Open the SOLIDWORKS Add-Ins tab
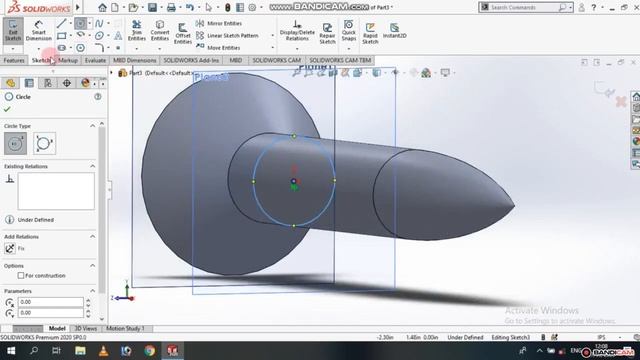This screenshot has height=360, width=640. click(x=191, y=60)
